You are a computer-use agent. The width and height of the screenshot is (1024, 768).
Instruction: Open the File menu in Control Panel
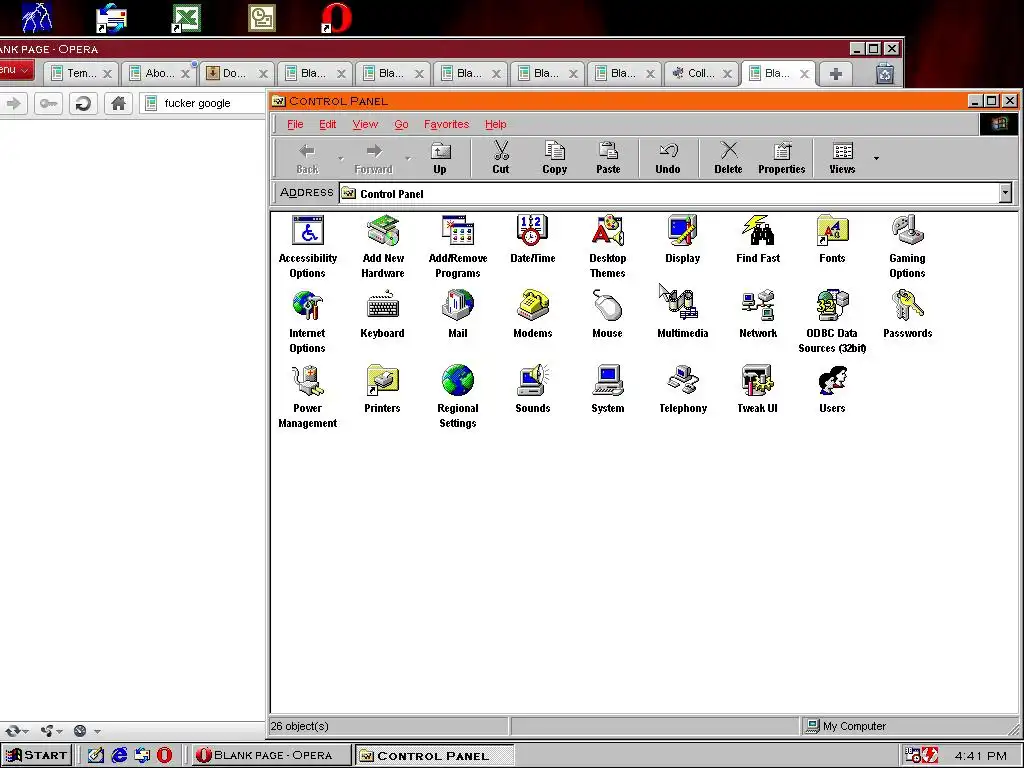(x=295, y=124)
